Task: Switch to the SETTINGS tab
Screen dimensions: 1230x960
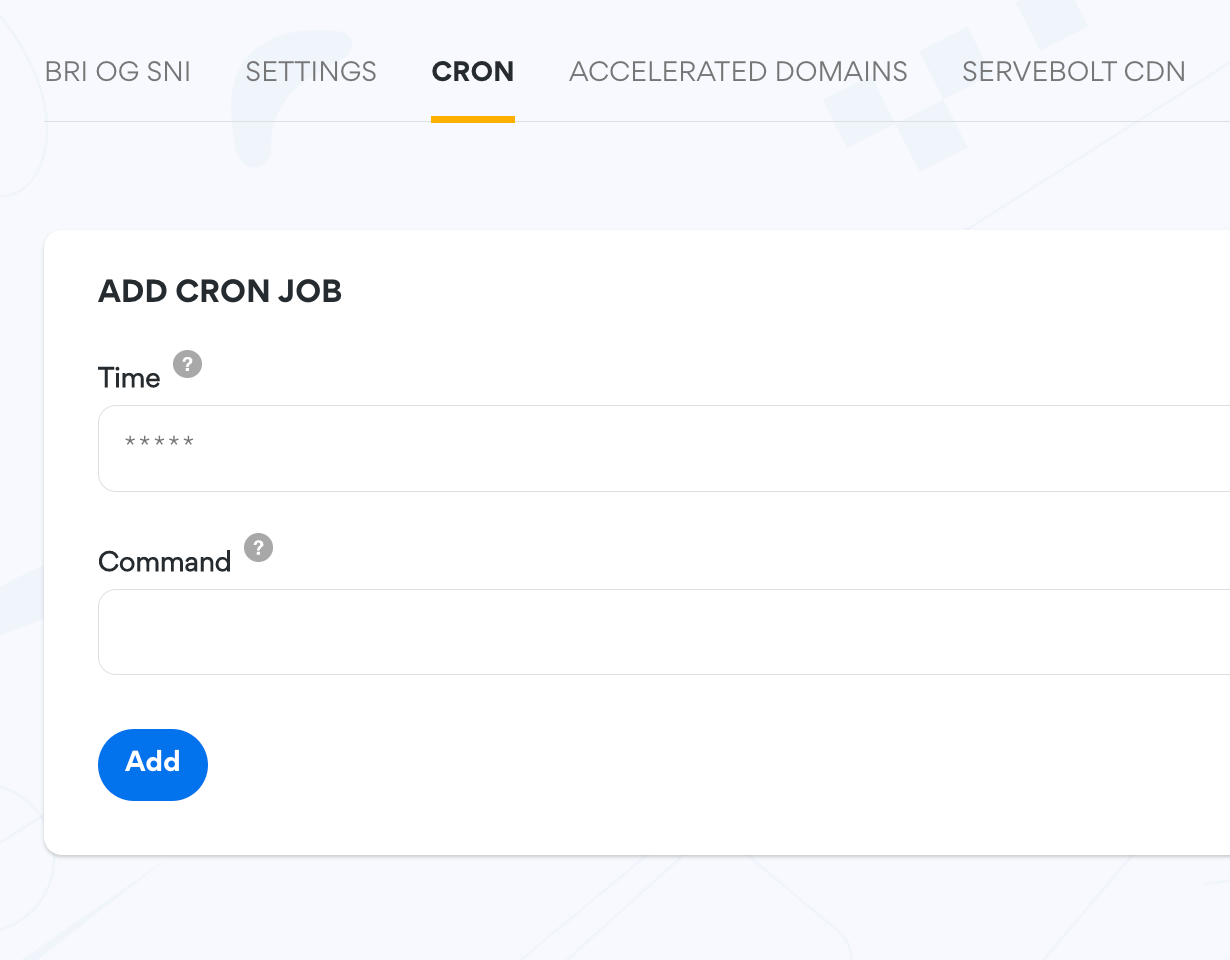Action: 310,71
